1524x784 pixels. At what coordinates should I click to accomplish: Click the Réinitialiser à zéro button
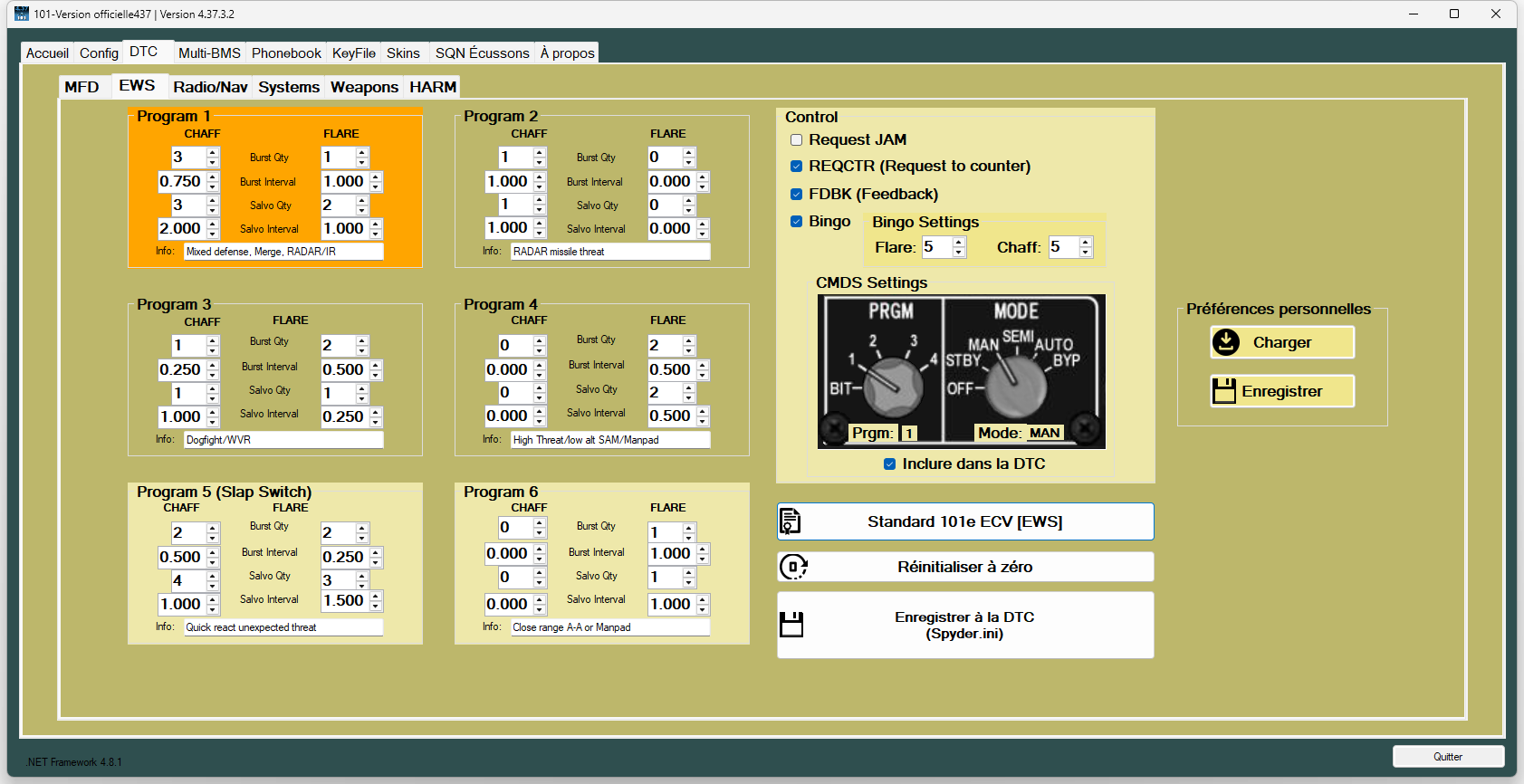(x=965, y=567)
